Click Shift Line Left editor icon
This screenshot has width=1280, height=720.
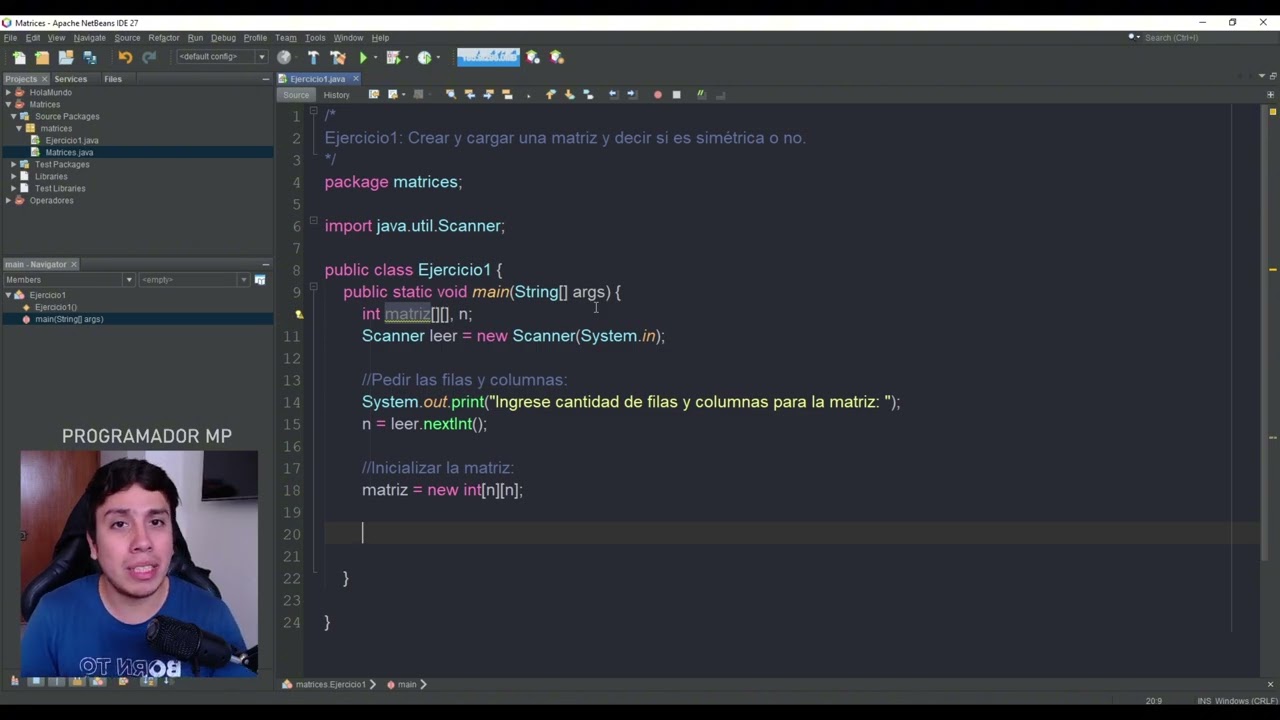613,94
